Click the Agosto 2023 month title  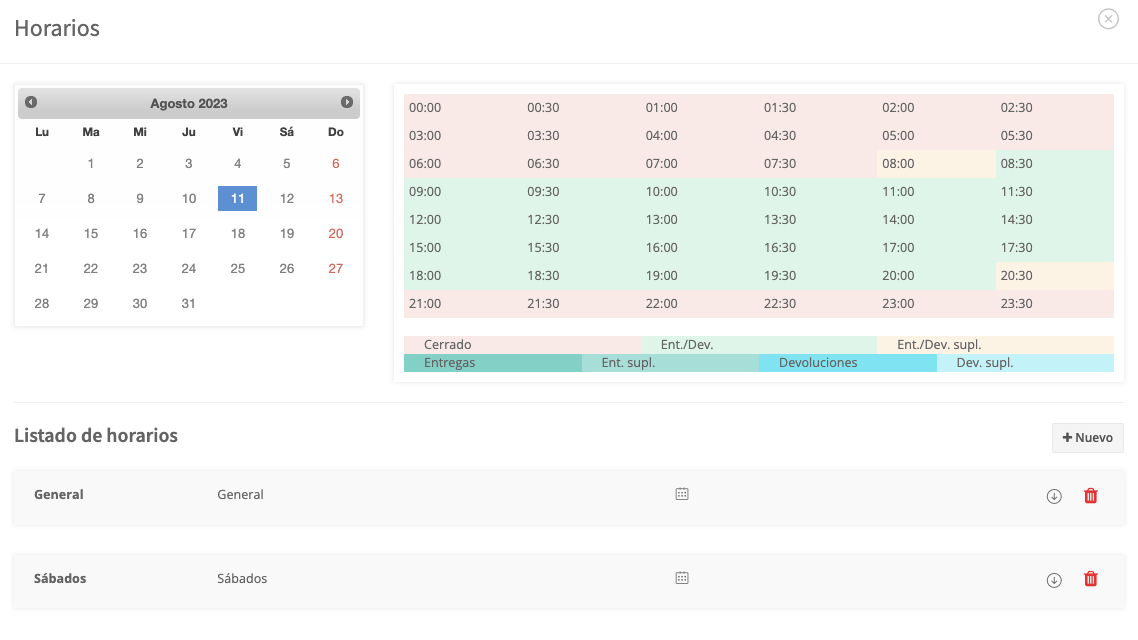tap(189, 104)
